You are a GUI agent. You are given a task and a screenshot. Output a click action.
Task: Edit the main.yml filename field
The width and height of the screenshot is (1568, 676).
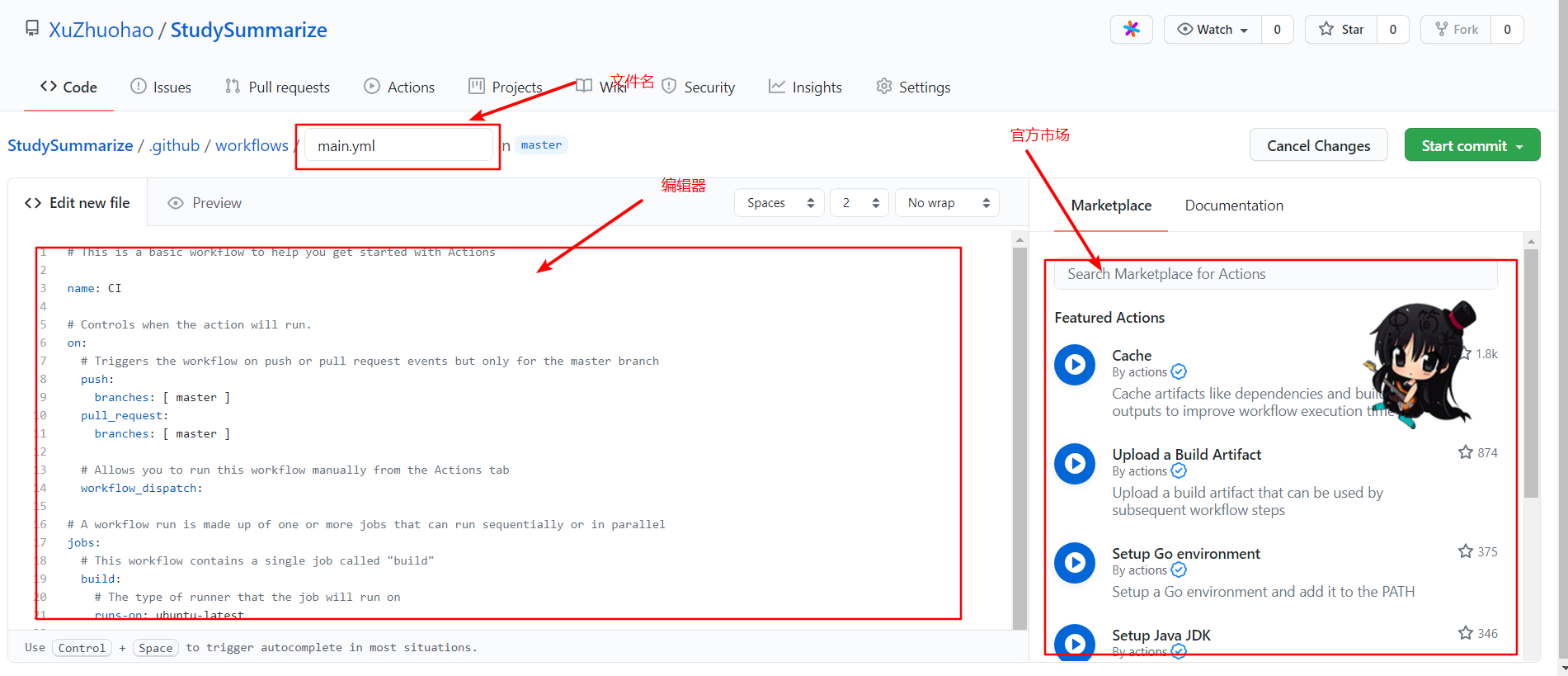398,146
